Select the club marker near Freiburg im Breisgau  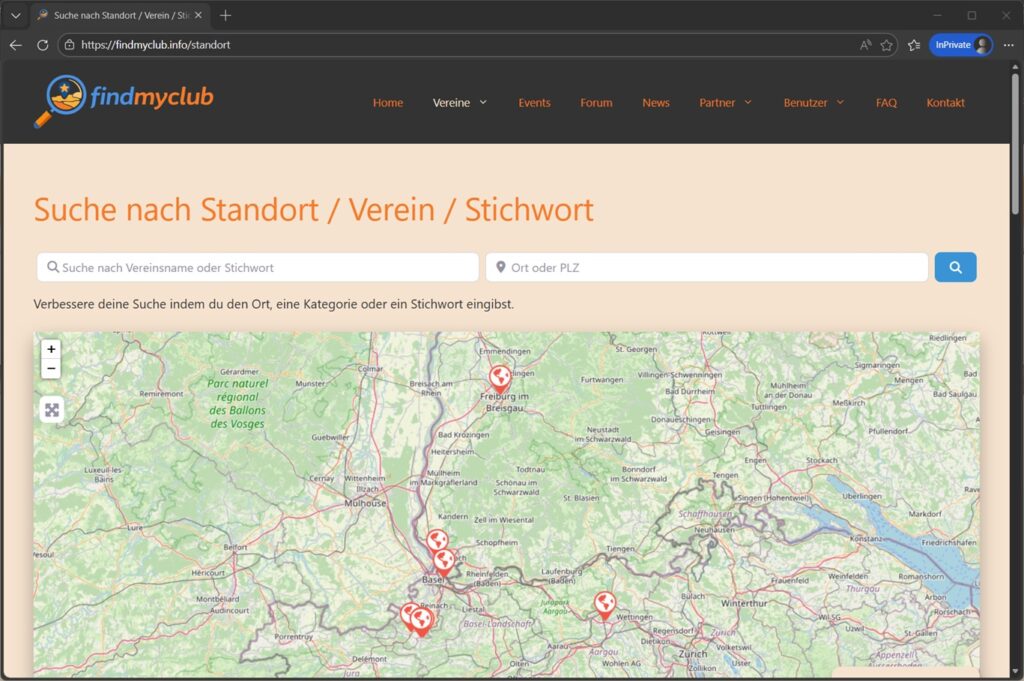tap(499, 377)
